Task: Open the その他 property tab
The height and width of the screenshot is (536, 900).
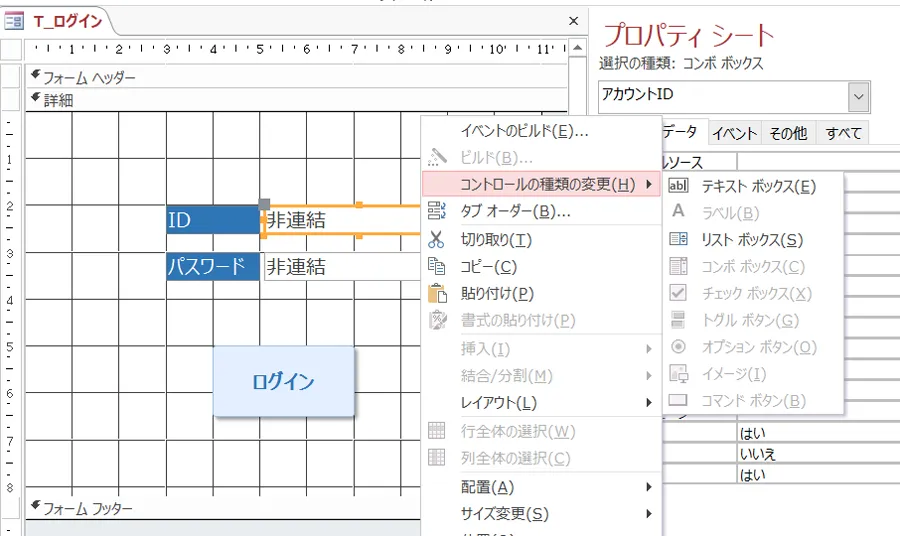Action: [x=788, y=133]
